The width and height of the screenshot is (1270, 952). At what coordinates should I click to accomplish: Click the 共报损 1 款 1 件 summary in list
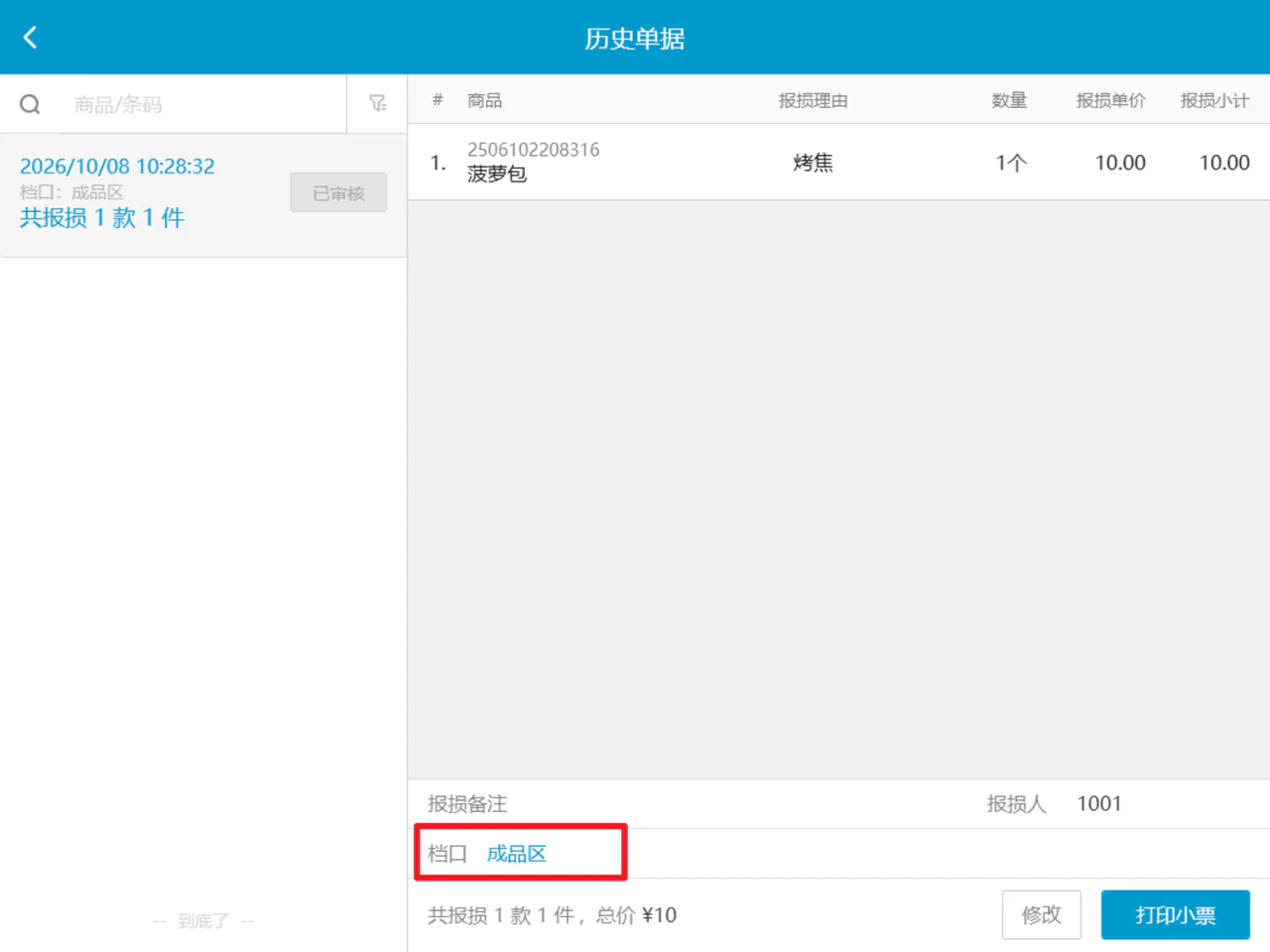click(x=102, y=218)
